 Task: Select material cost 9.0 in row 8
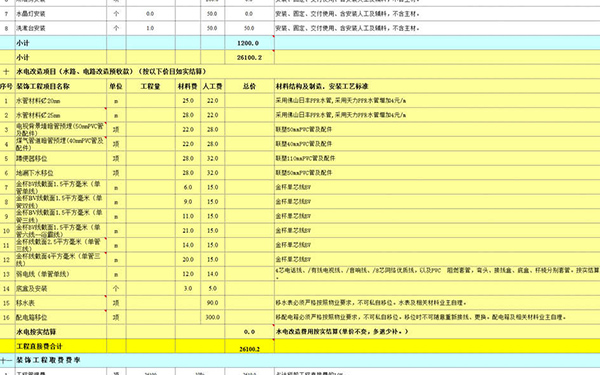click(188, 202)
